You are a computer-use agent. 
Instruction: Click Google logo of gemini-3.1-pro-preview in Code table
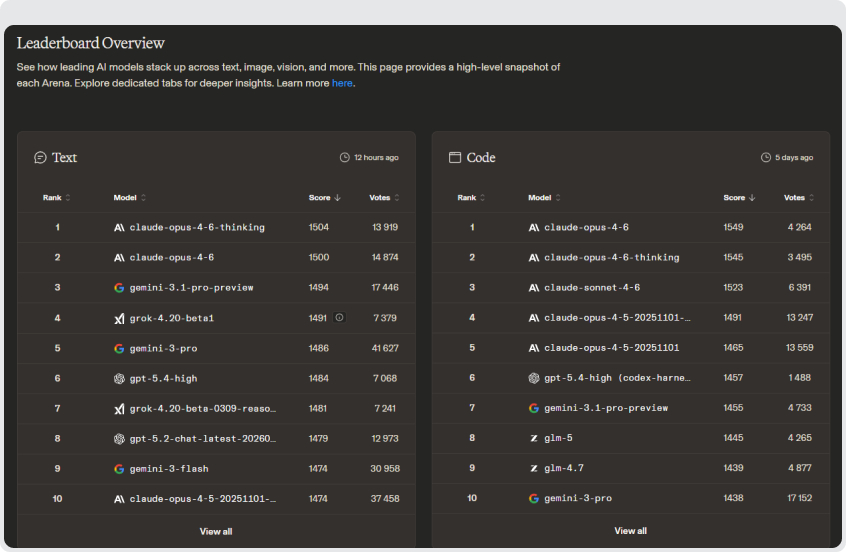(534, 408)
